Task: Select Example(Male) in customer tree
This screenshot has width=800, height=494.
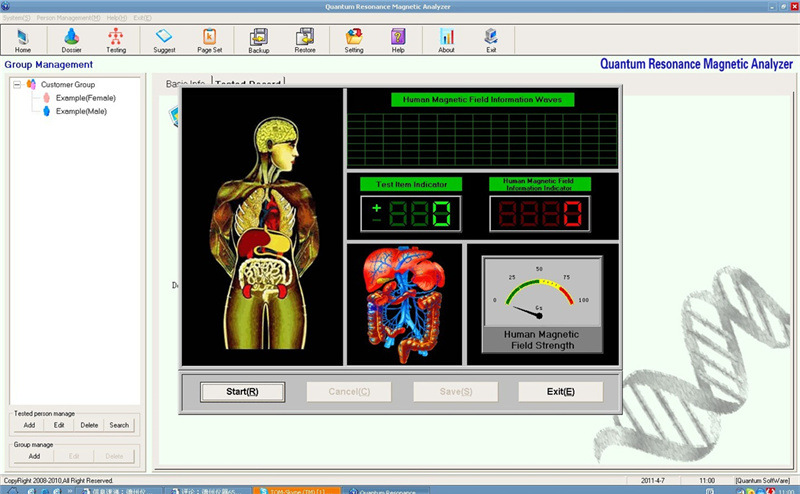Action: pyautogui.click(x=80, y=111)
